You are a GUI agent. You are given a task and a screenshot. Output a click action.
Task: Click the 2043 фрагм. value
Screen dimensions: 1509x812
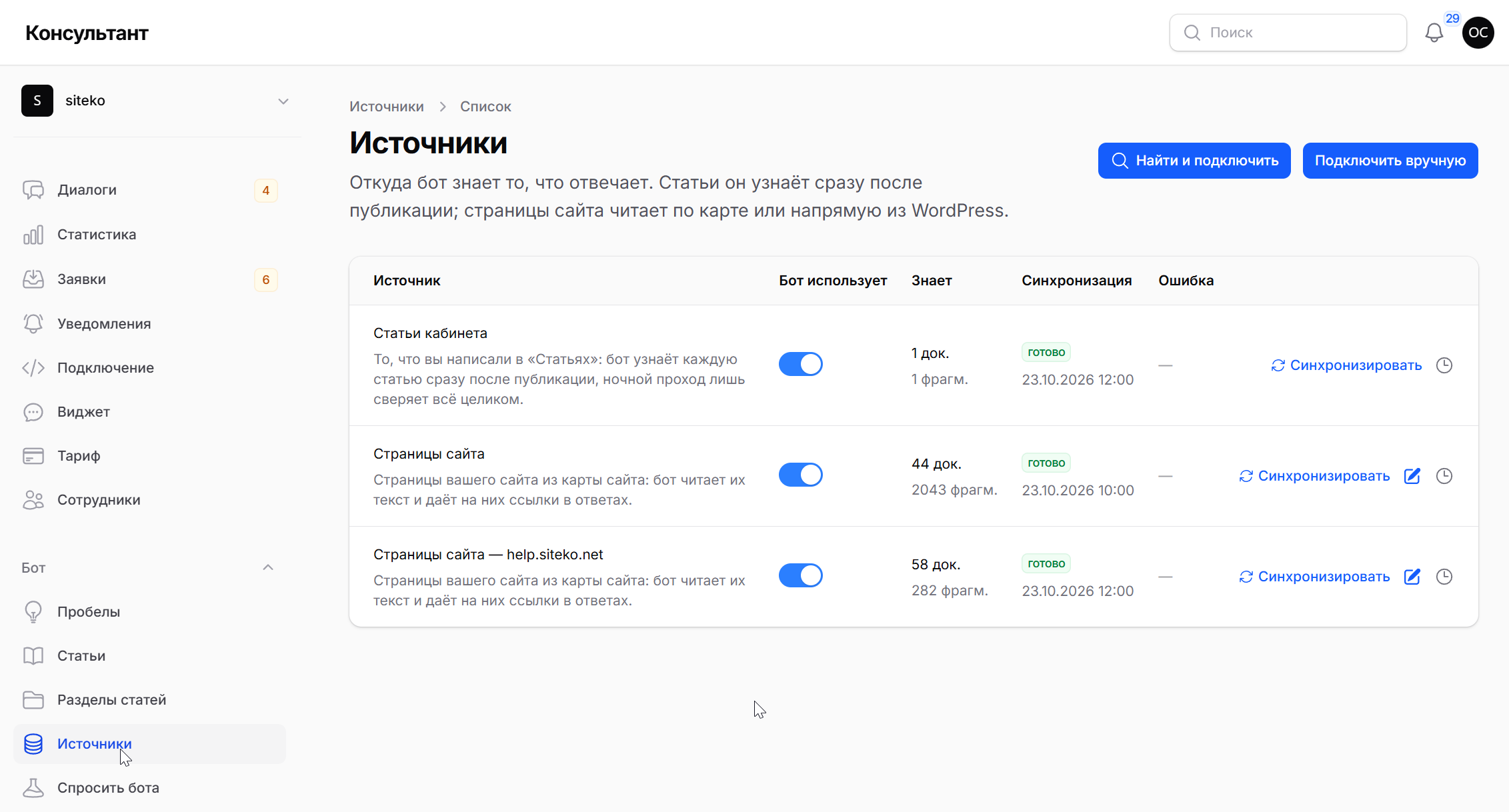(954, 490)
